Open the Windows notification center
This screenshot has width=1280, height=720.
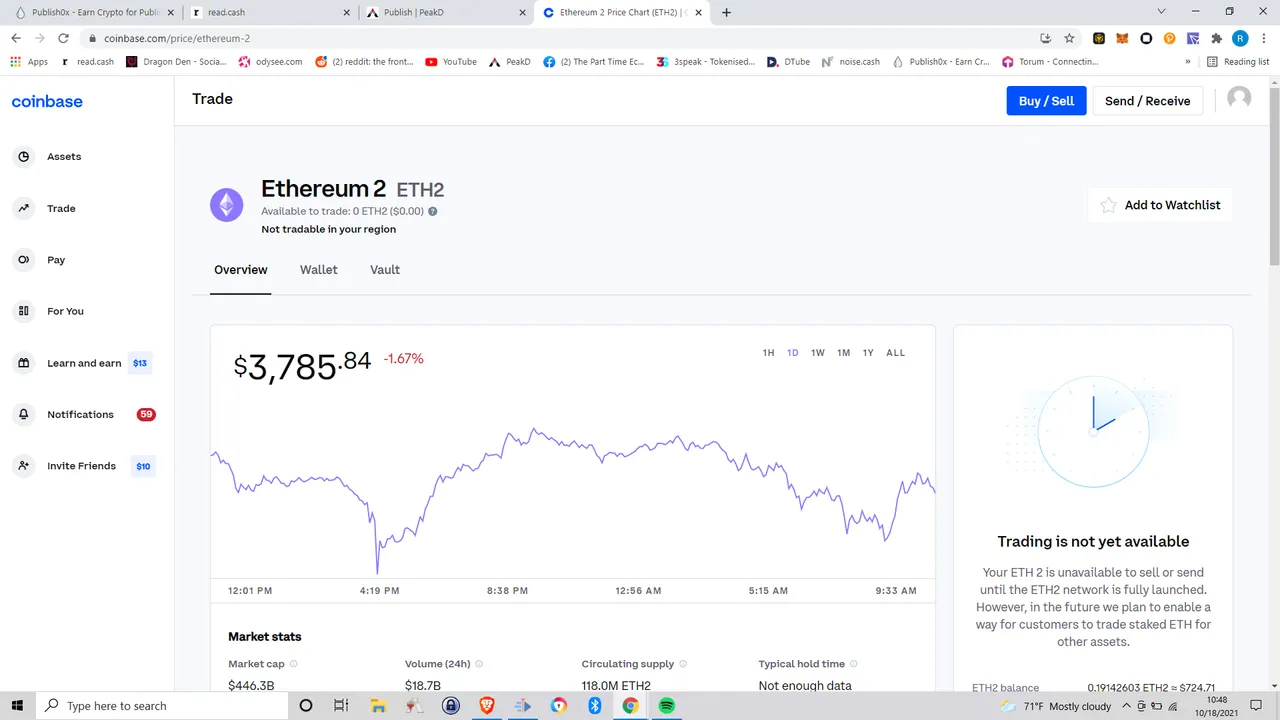click(1257, 706)
